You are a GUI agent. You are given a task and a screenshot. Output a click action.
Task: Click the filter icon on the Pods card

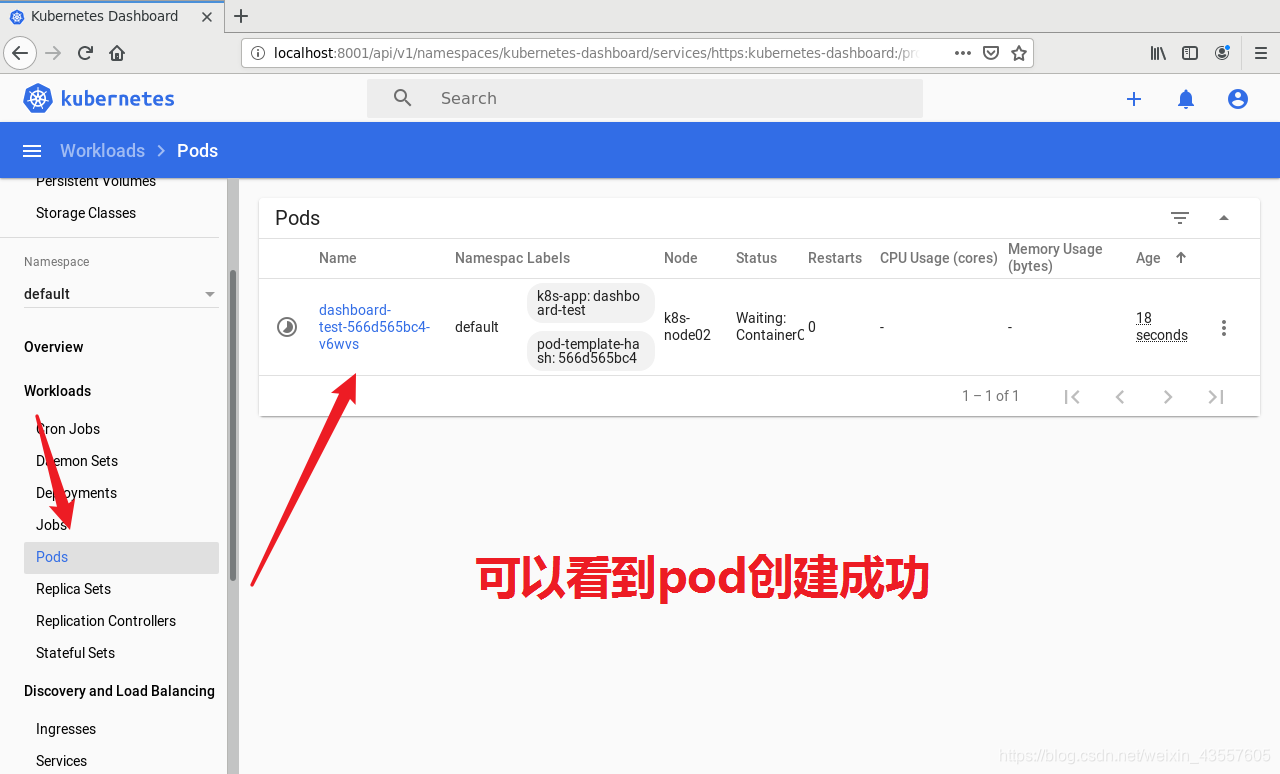[1180, 217]
